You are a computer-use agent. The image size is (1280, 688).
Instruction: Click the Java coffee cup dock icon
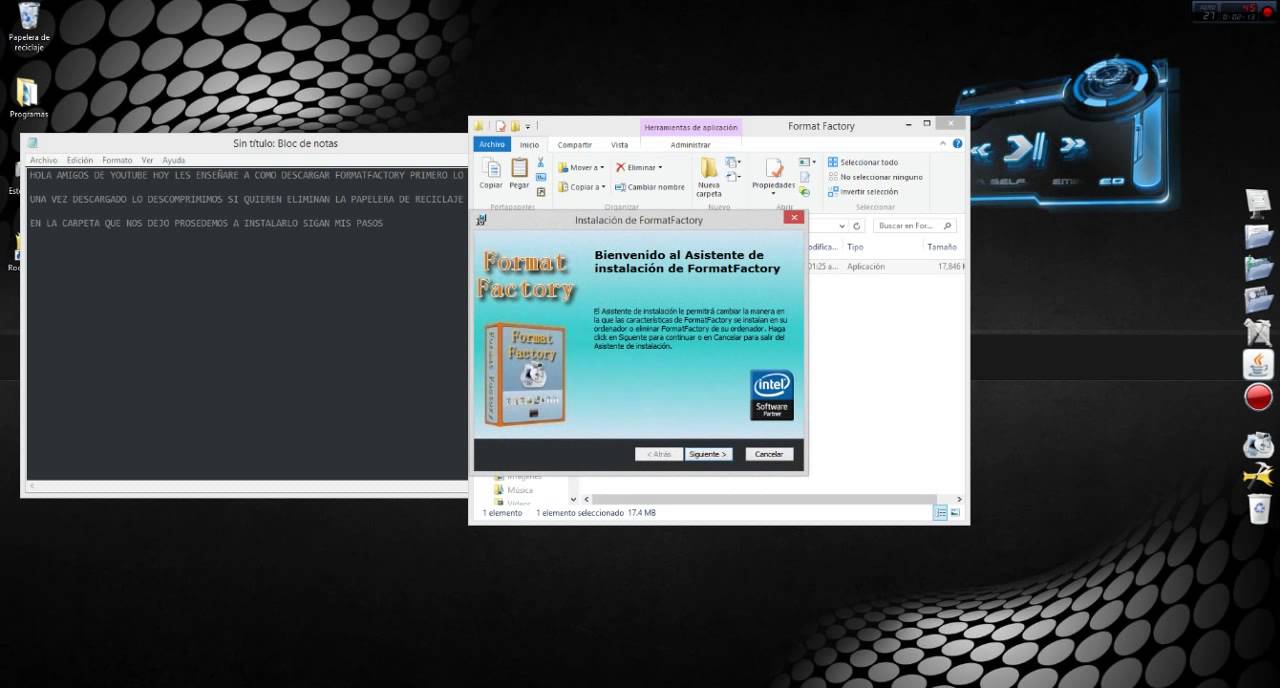[1258, 364]
